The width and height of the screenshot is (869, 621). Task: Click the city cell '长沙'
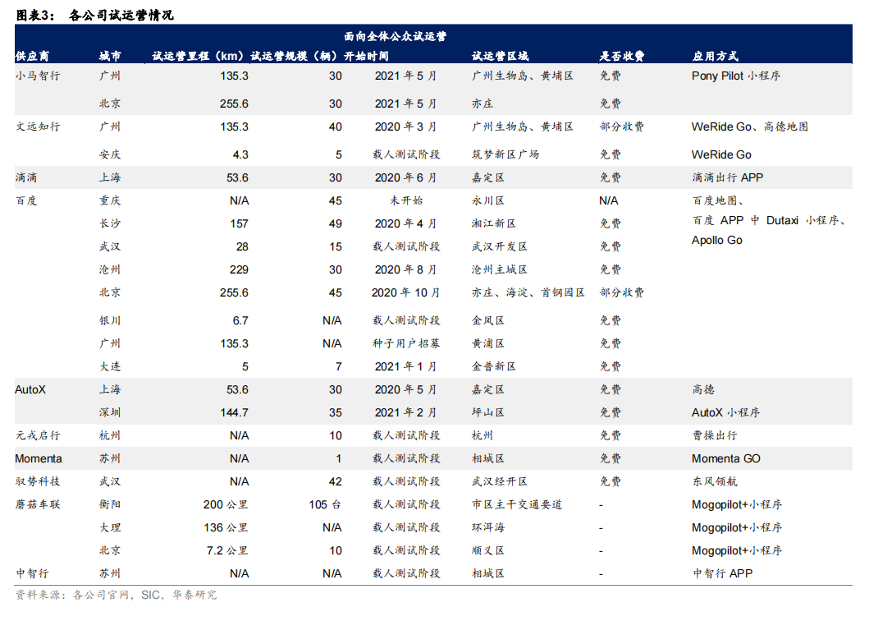[110, 224]
